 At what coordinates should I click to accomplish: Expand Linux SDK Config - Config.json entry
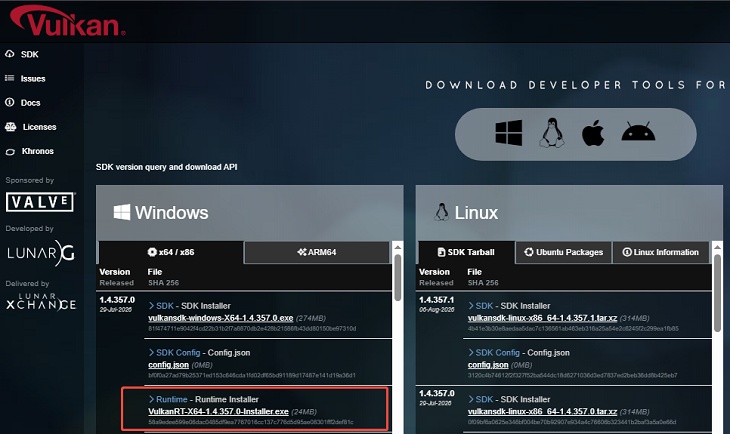(x=519, y=353)
